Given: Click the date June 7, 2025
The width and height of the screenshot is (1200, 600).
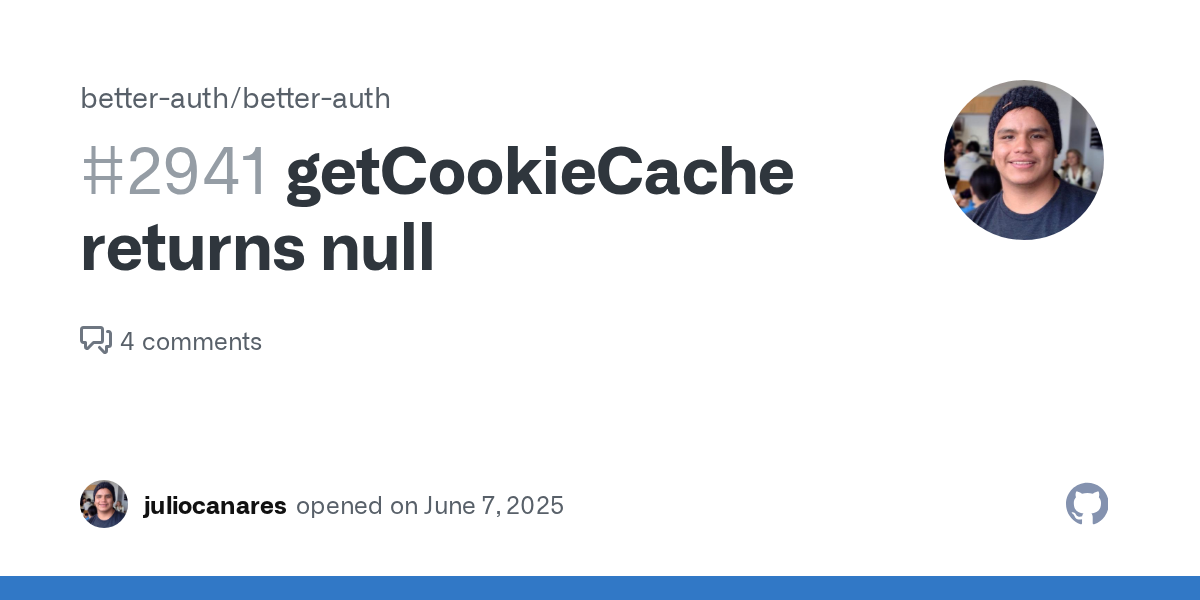Looking at the screenshot, I should (494, 506).
